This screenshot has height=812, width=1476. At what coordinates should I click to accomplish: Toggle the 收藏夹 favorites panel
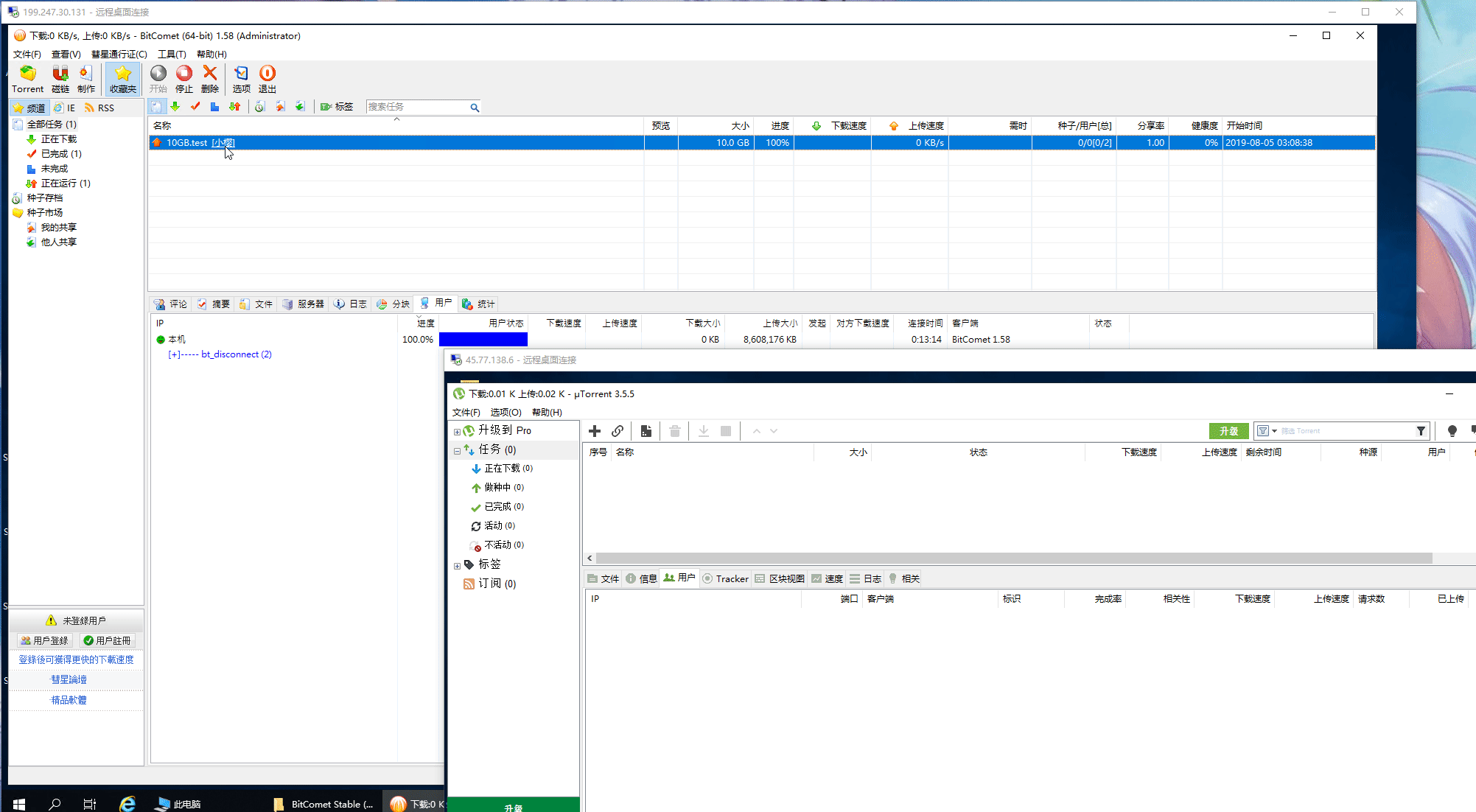point(123,79)
